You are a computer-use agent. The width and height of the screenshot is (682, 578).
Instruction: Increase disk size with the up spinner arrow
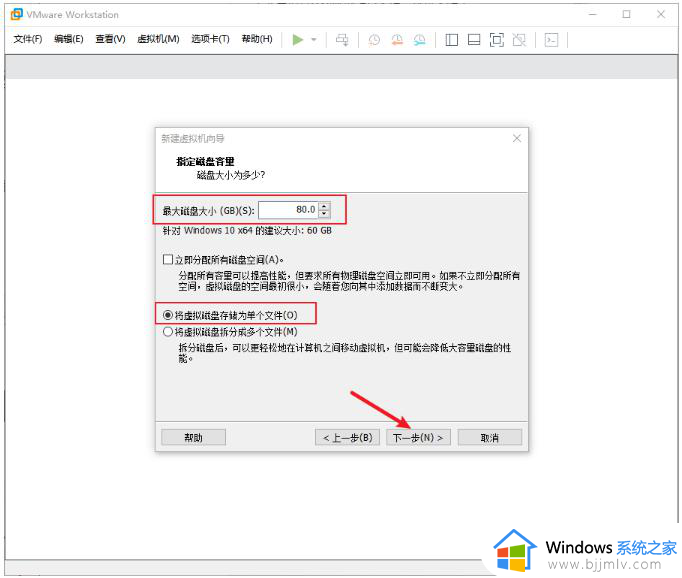(x=324, y=206)
